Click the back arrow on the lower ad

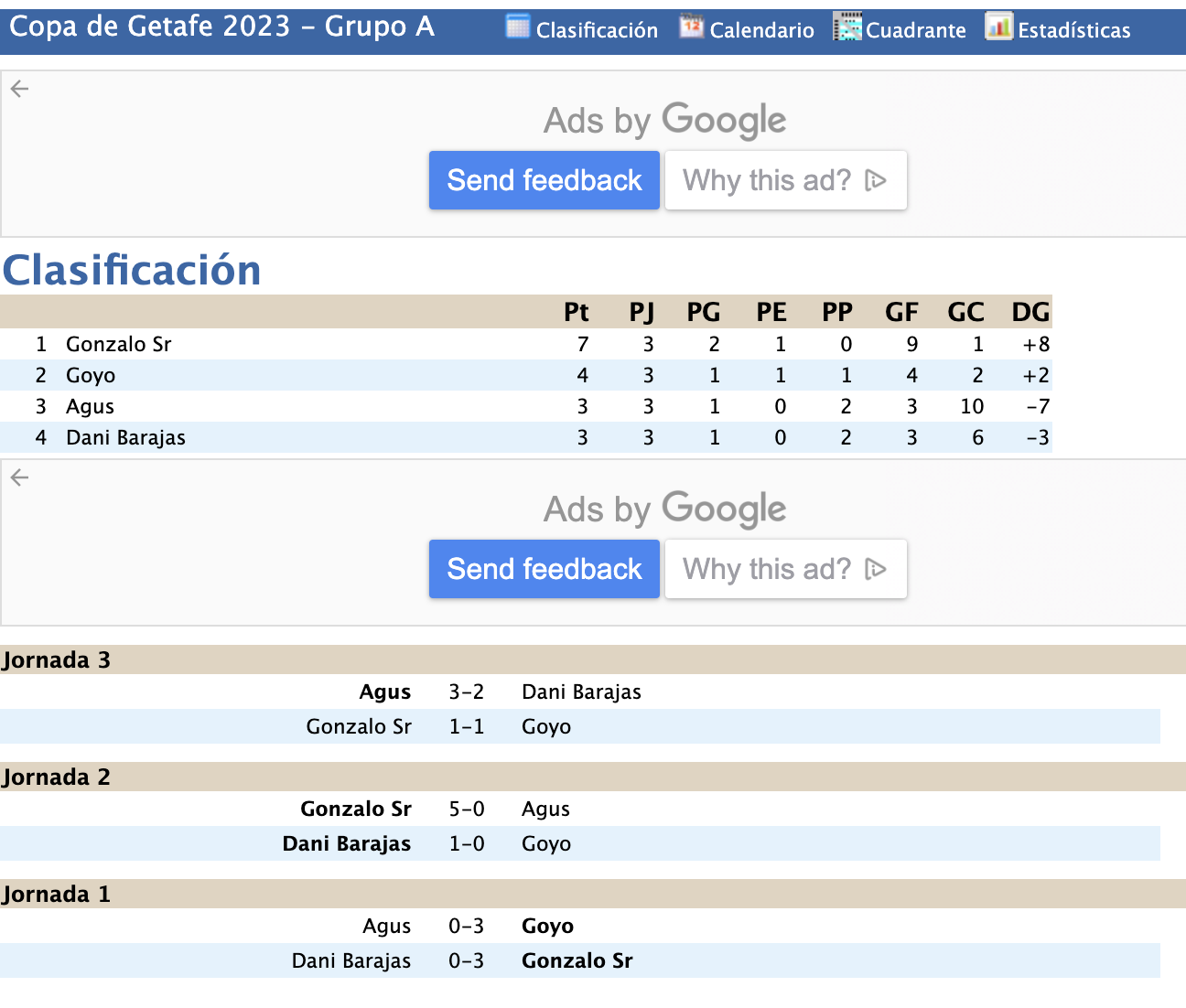click(20, 477)
